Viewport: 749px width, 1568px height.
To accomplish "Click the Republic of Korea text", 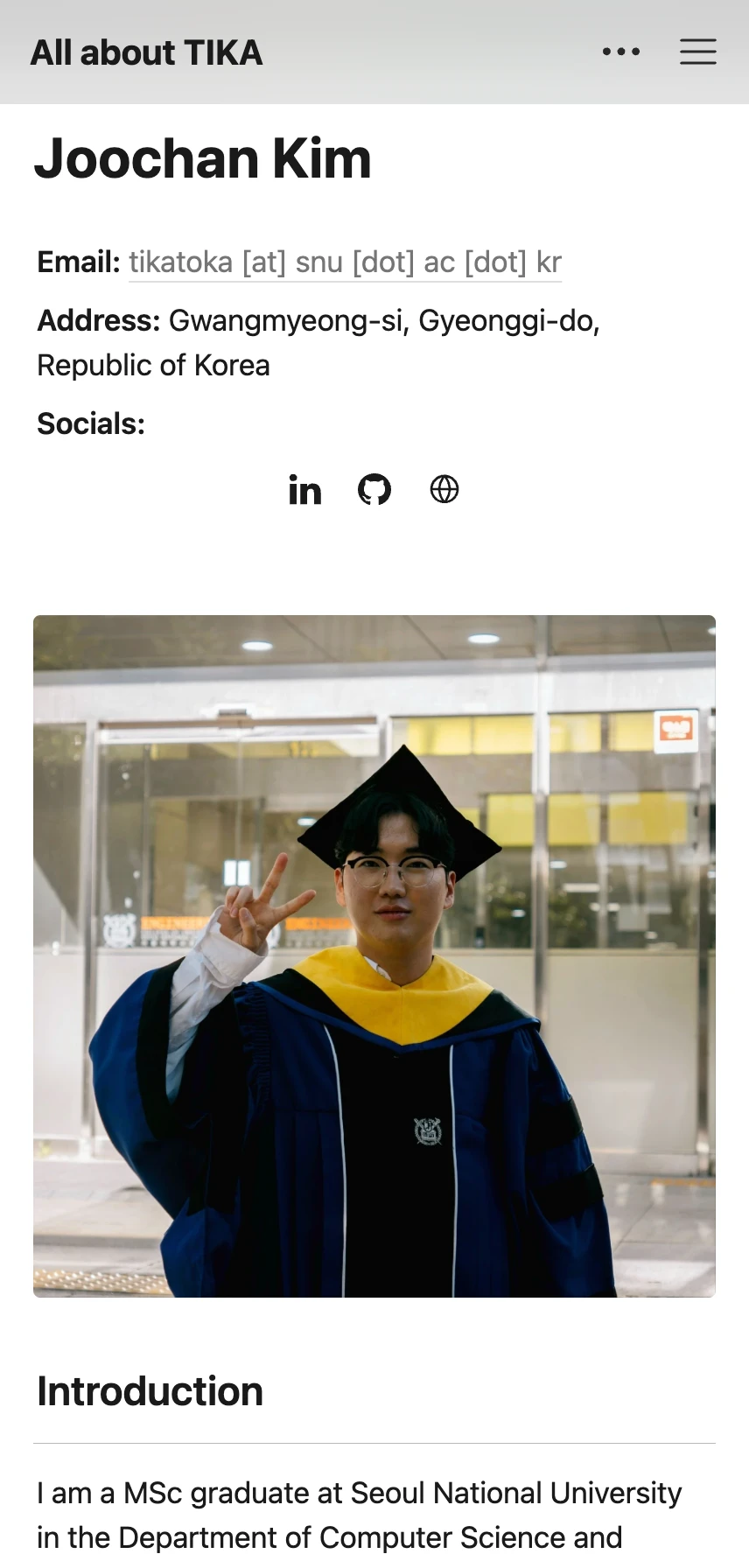I will 153,365.
